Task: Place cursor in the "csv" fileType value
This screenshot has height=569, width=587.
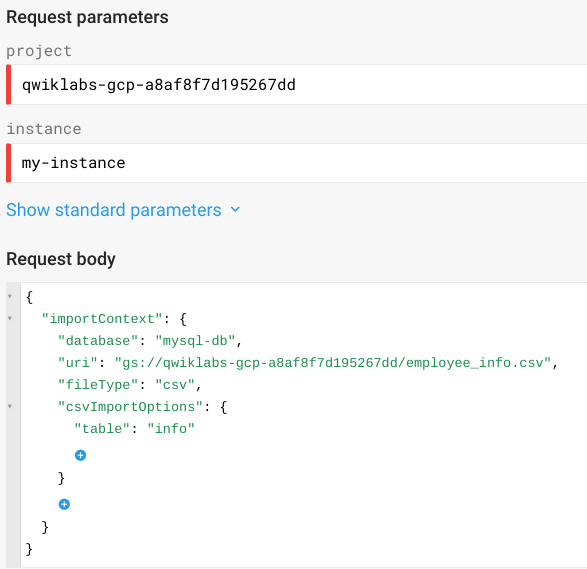Action: pyautogui.click(x=175, y=385)
